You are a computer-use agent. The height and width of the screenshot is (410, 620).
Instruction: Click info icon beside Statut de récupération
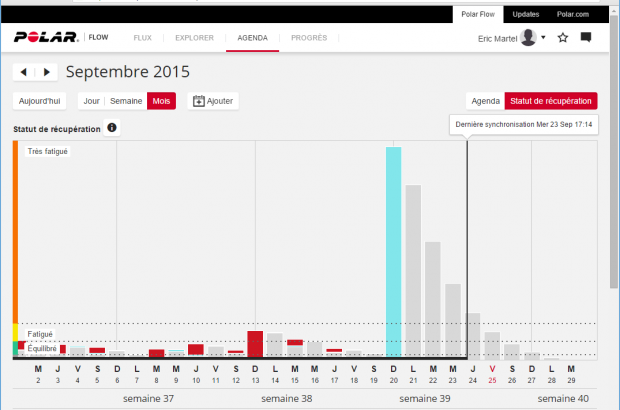[x=112, y=128]
